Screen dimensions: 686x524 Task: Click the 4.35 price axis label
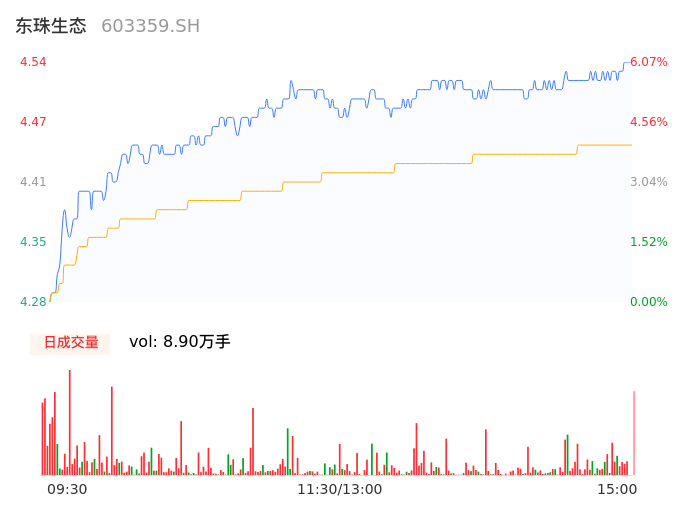(33, 242)
